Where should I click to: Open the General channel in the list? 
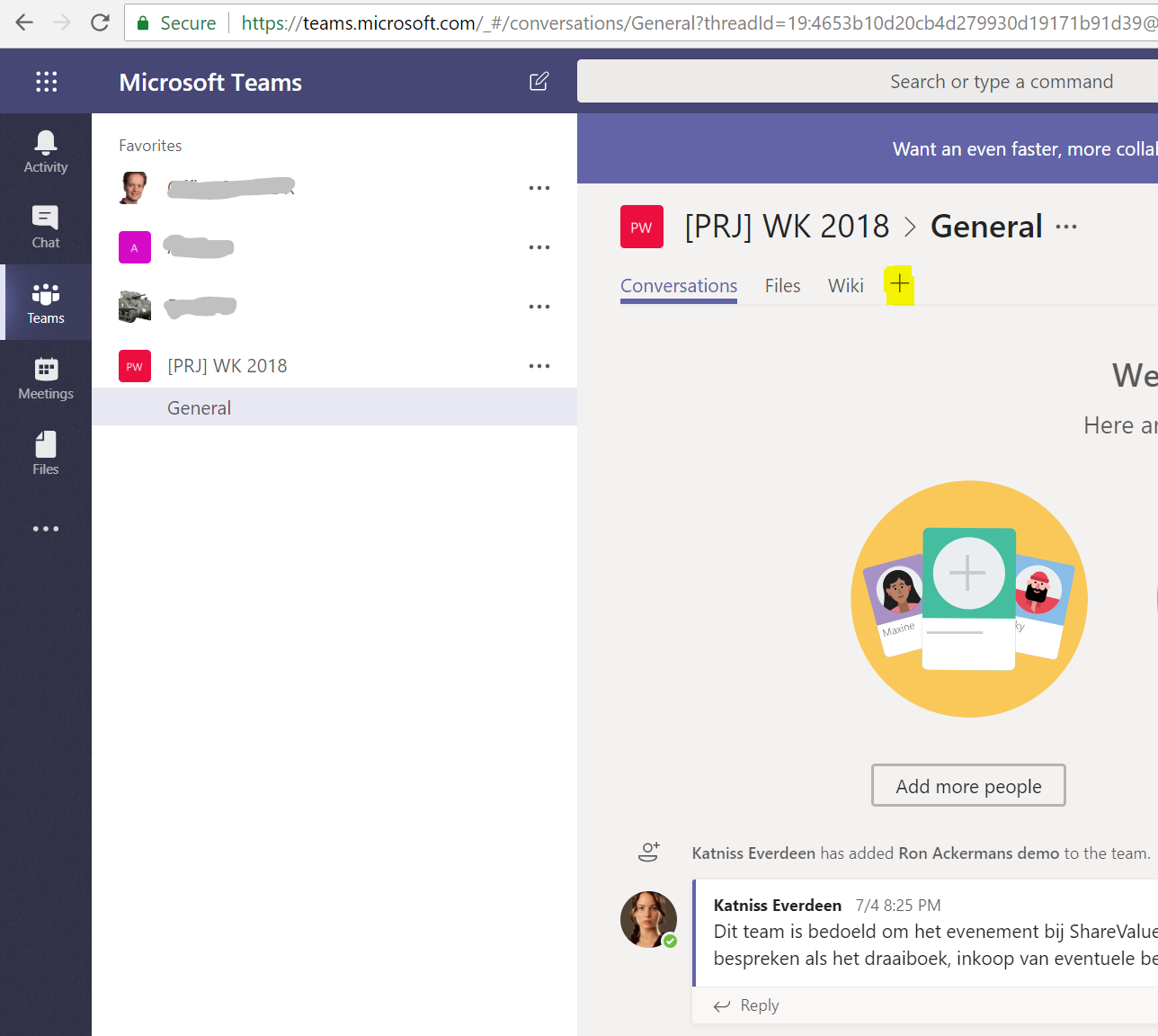(334, 407)
